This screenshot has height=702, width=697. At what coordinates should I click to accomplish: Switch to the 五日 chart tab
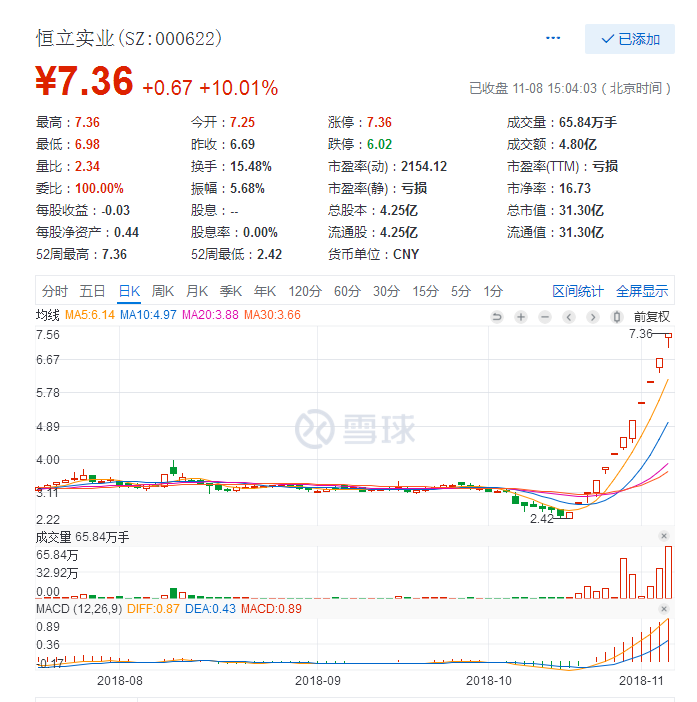92,291
